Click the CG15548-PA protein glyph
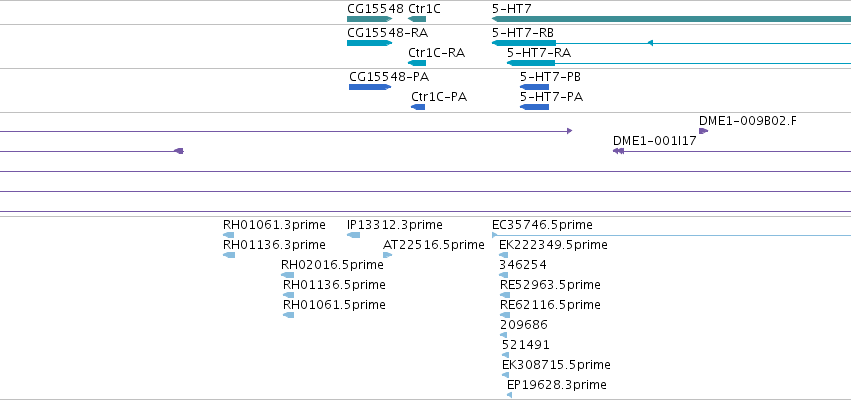 pos(370,87)
